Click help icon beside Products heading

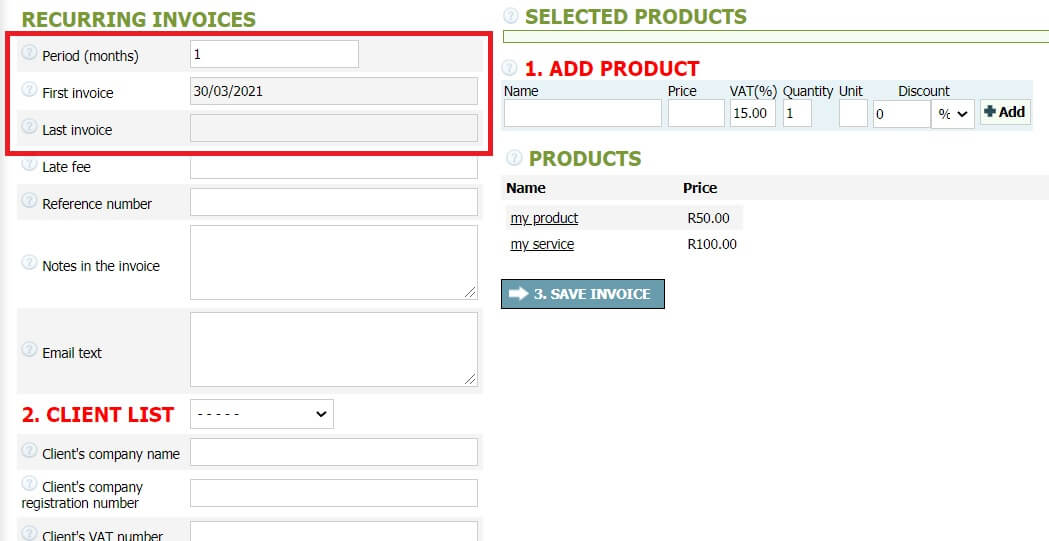(x=514, y=158)
